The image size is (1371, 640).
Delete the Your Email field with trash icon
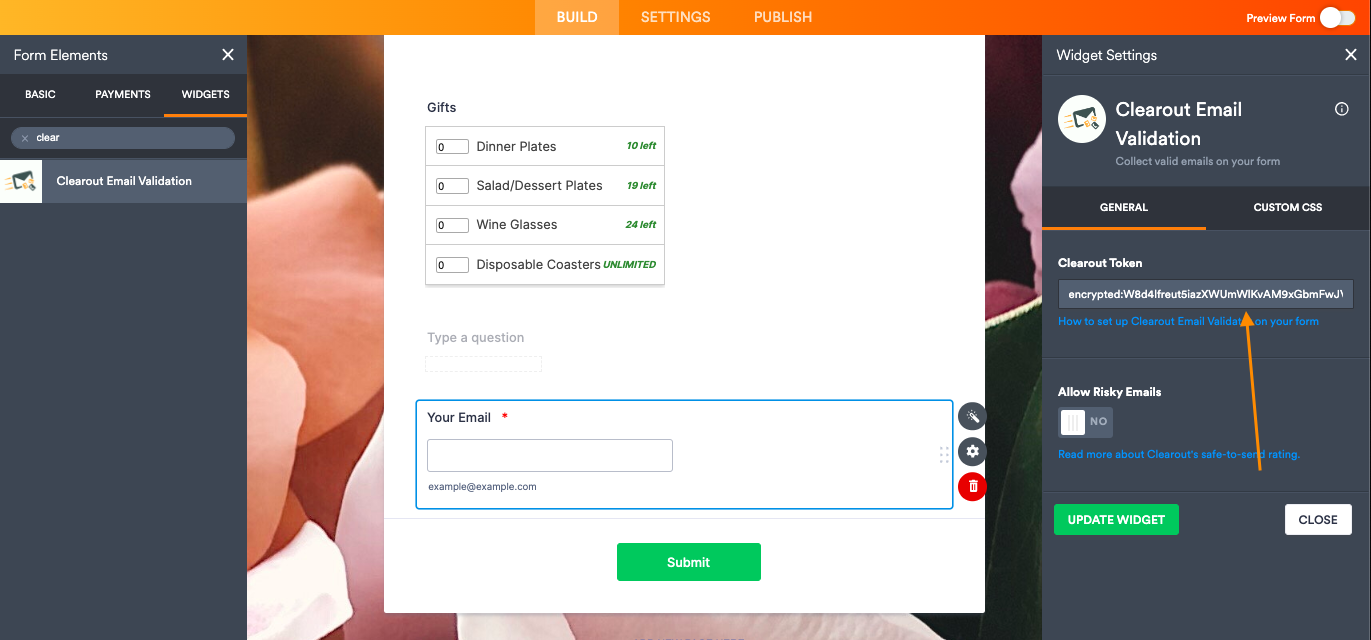coord(972,487)
